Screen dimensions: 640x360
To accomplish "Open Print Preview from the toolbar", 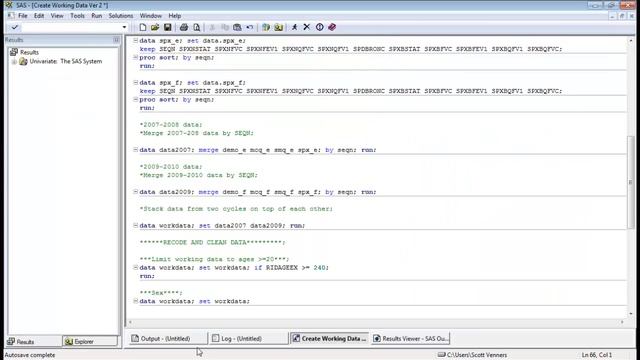I will click(x=197, y=27).
